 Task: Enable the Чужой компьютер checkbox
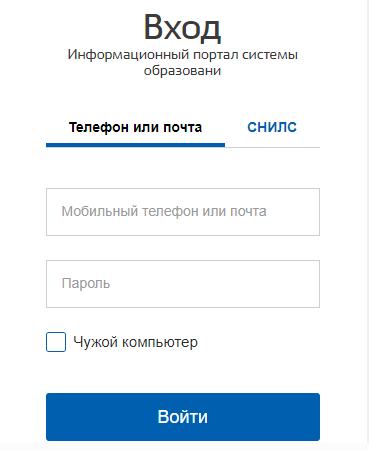click(x=56, y=342)
